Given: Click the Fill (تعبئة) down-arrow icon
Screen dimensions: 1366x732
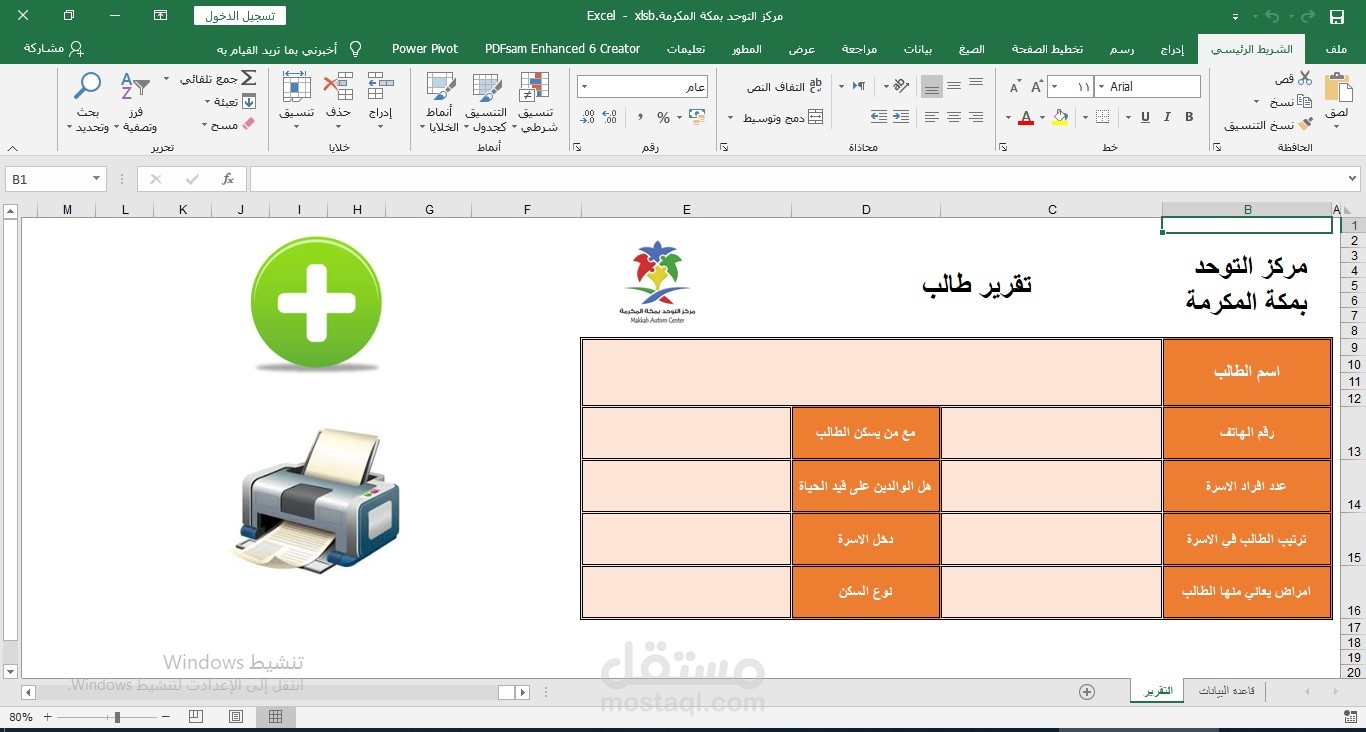Looking at the screenshot, I should 249,102.
